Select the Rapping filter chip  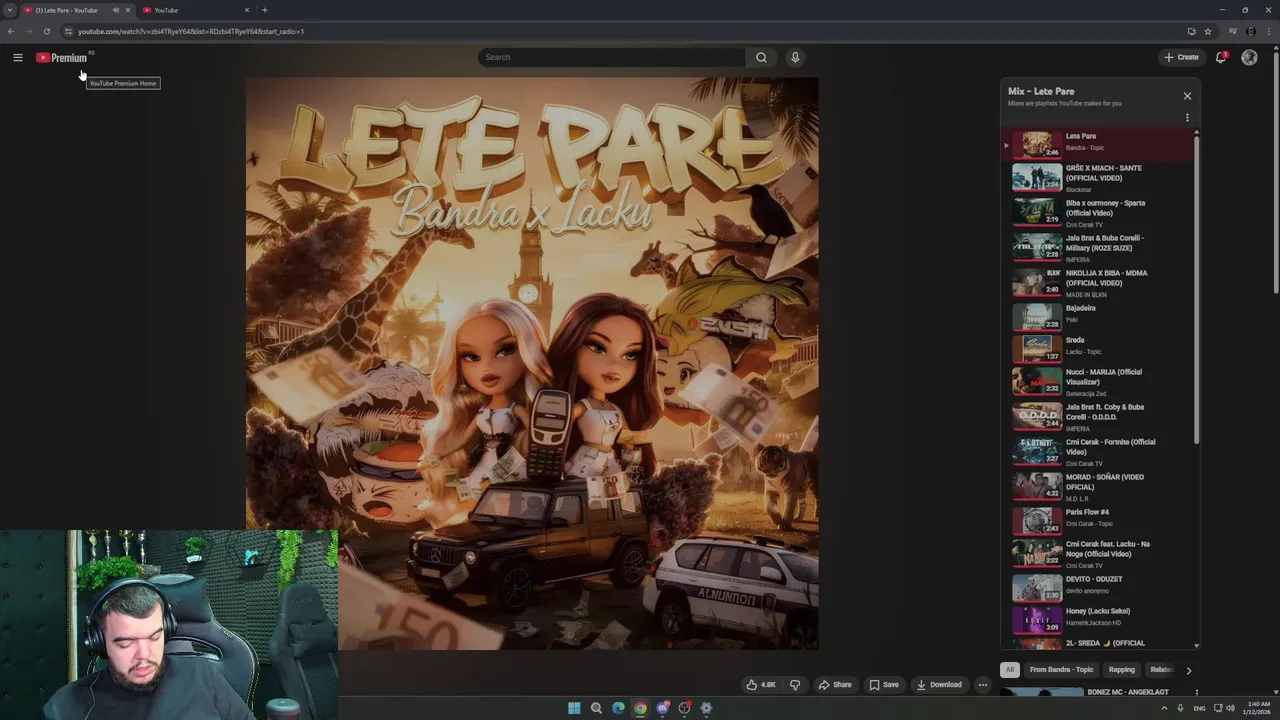pos(1122,670)
